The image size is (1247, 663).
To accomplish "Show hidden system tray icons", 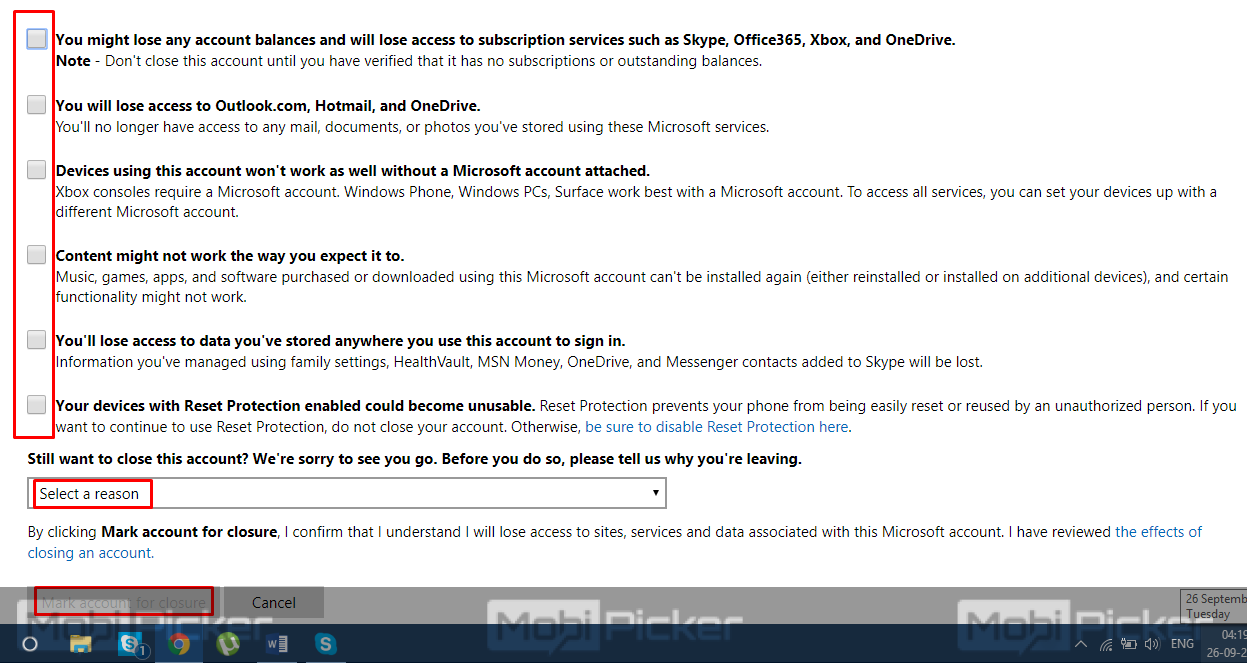I will point(1082,644).
